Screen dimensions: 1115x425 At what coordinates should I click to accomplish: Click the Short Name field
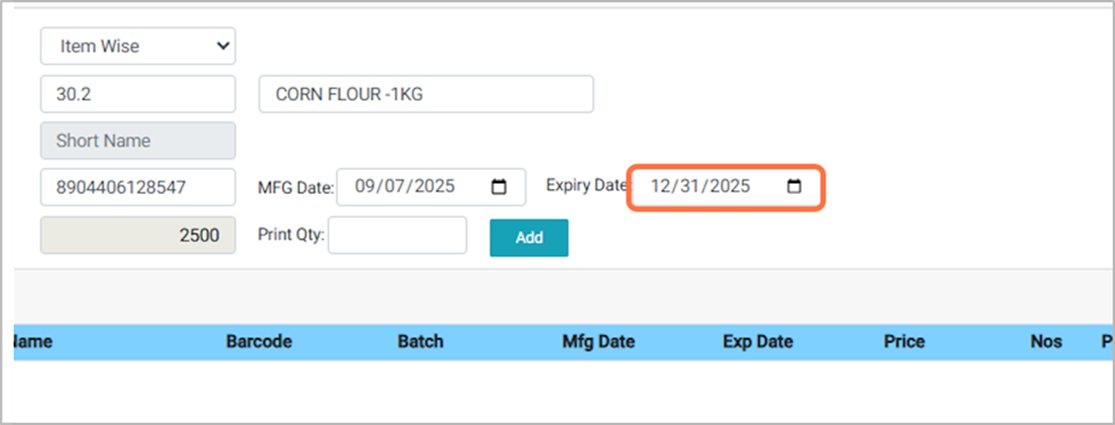[138, 141]
